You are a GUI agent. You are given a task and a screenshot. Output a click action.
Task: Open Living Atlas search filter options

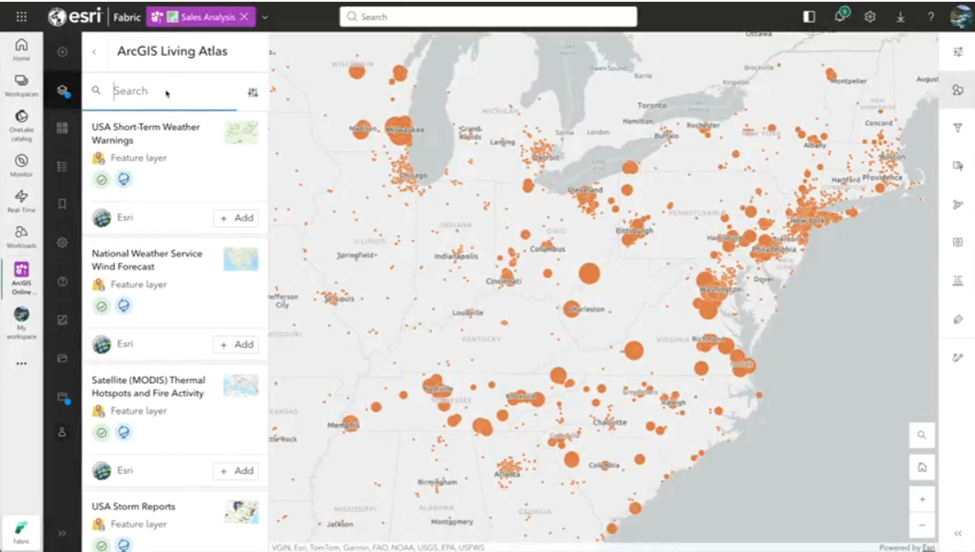click(252, 92)
